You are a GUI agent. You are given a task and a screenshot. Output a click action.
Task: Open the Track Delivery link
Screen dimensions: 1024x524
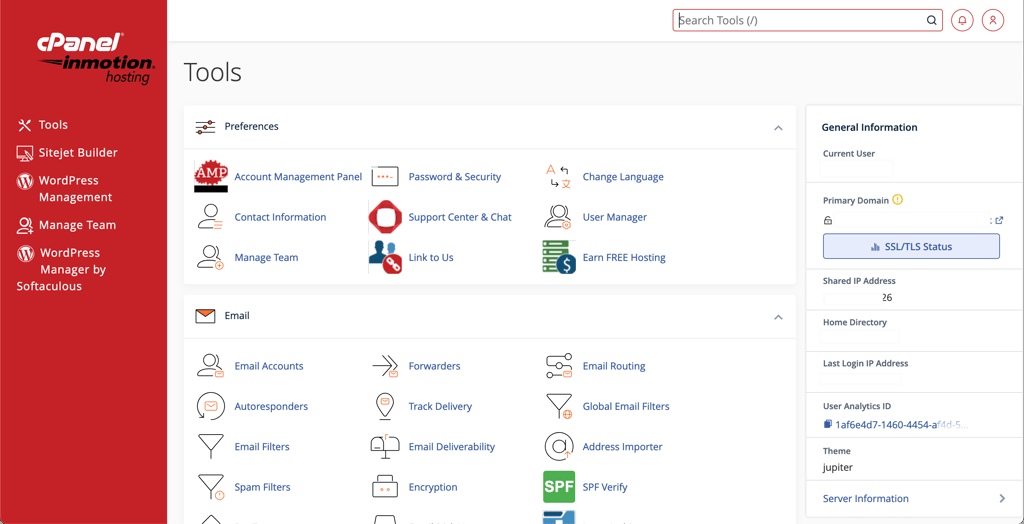click(440, 406)
